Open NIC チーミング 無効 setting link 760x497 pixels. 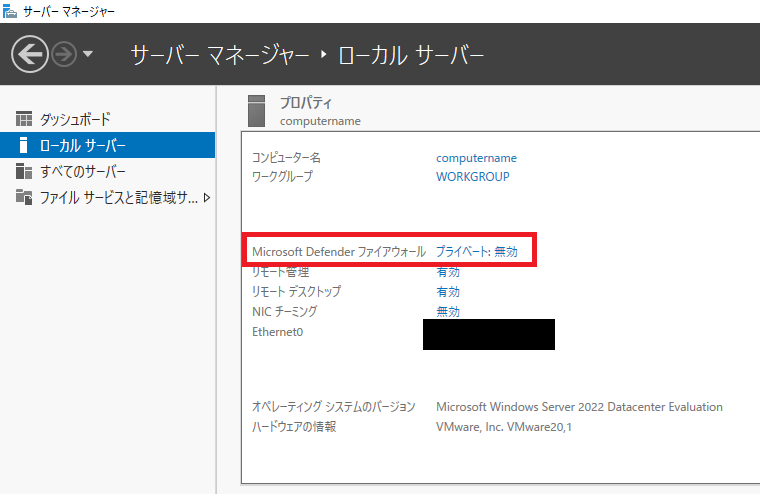tap(448, 311)
